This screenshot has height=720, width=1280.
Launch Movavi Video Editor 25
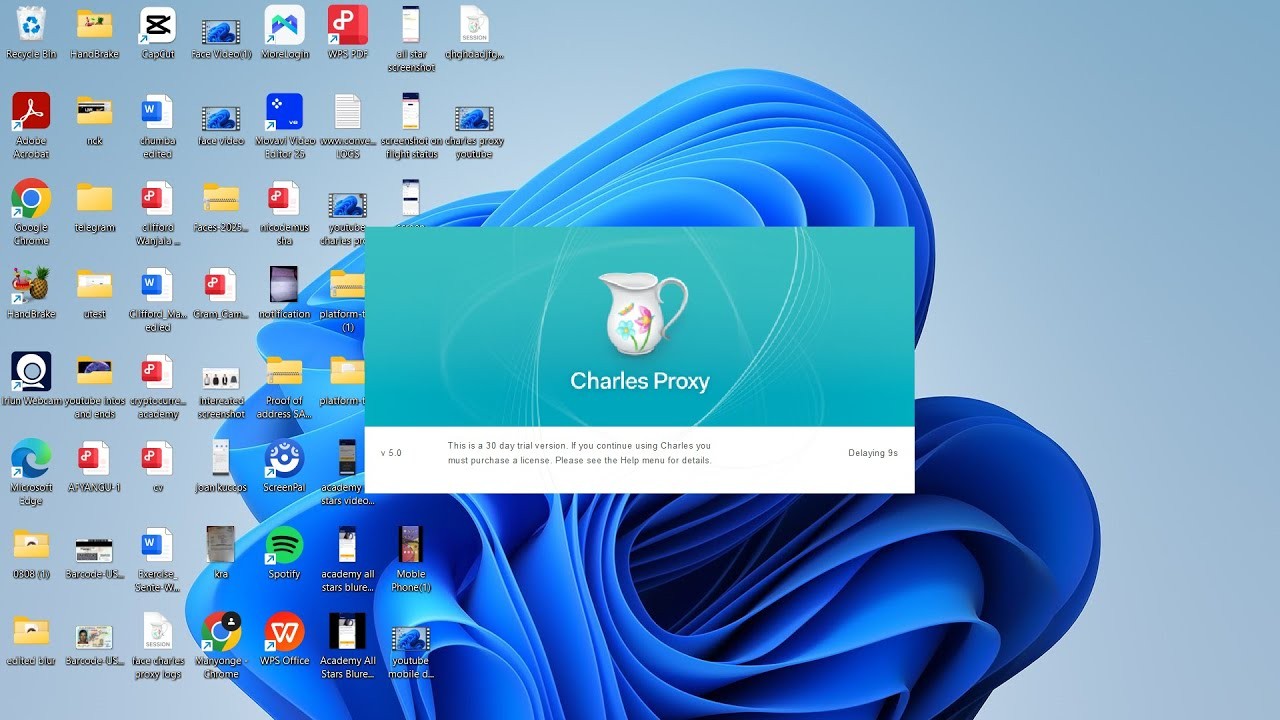[284, 126]
